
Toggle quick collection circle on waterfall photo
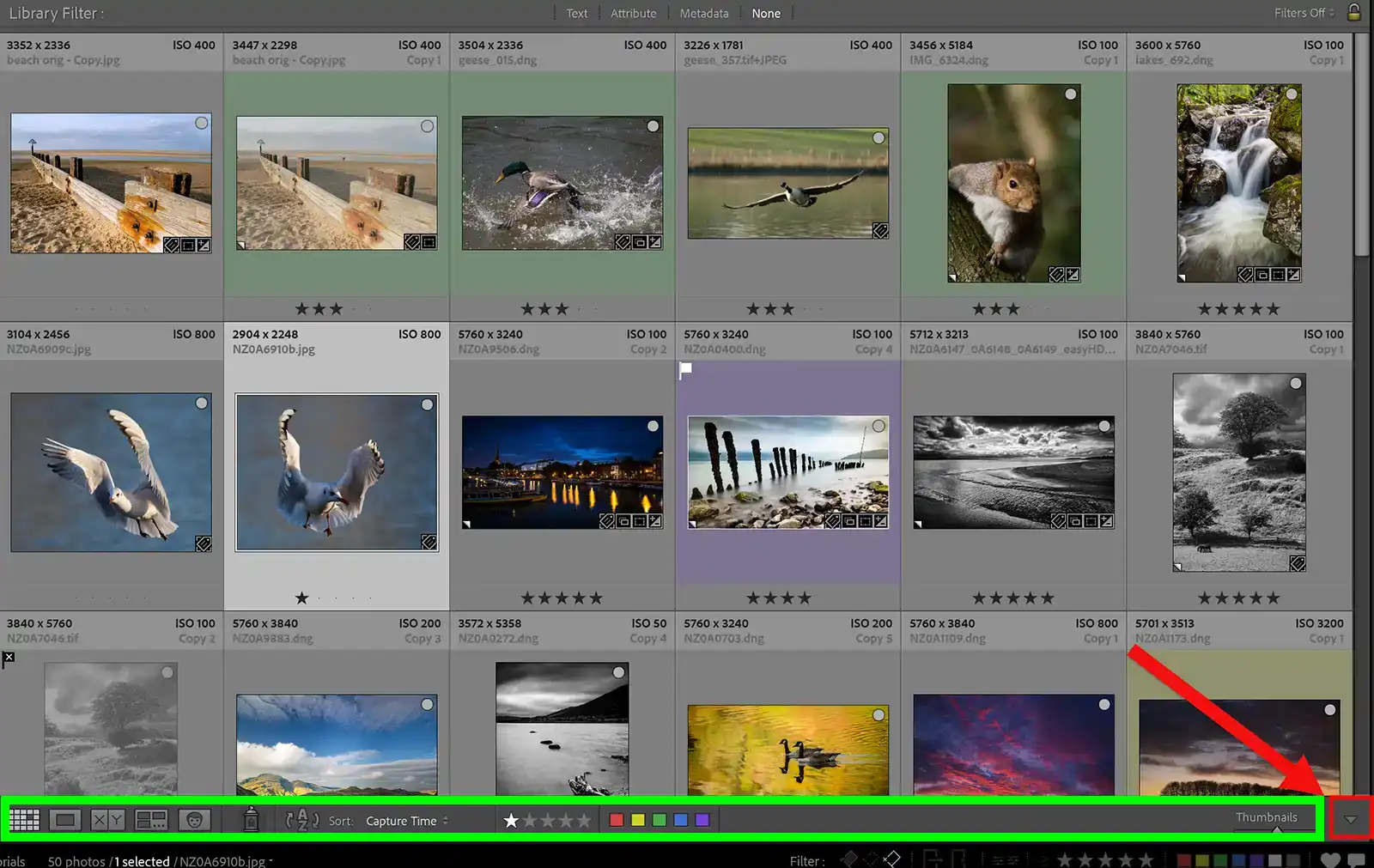1292,94
